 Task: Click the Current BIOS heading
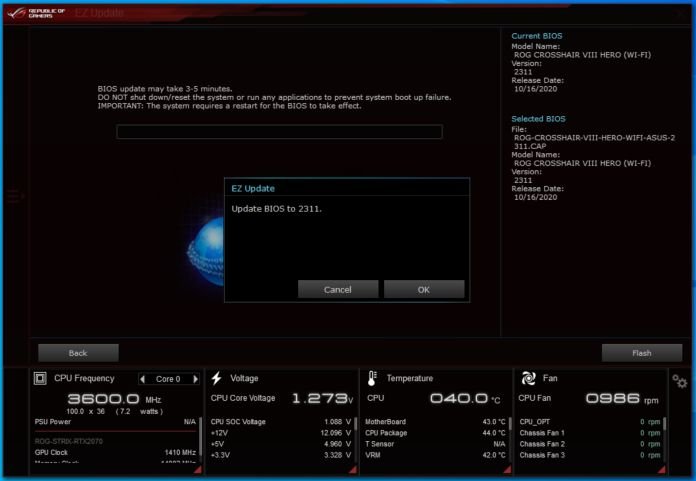(x=537, y=36)
